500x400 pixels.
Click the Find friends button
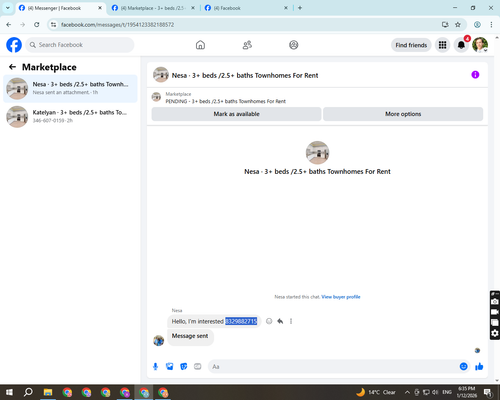click(x=411, y=45)
